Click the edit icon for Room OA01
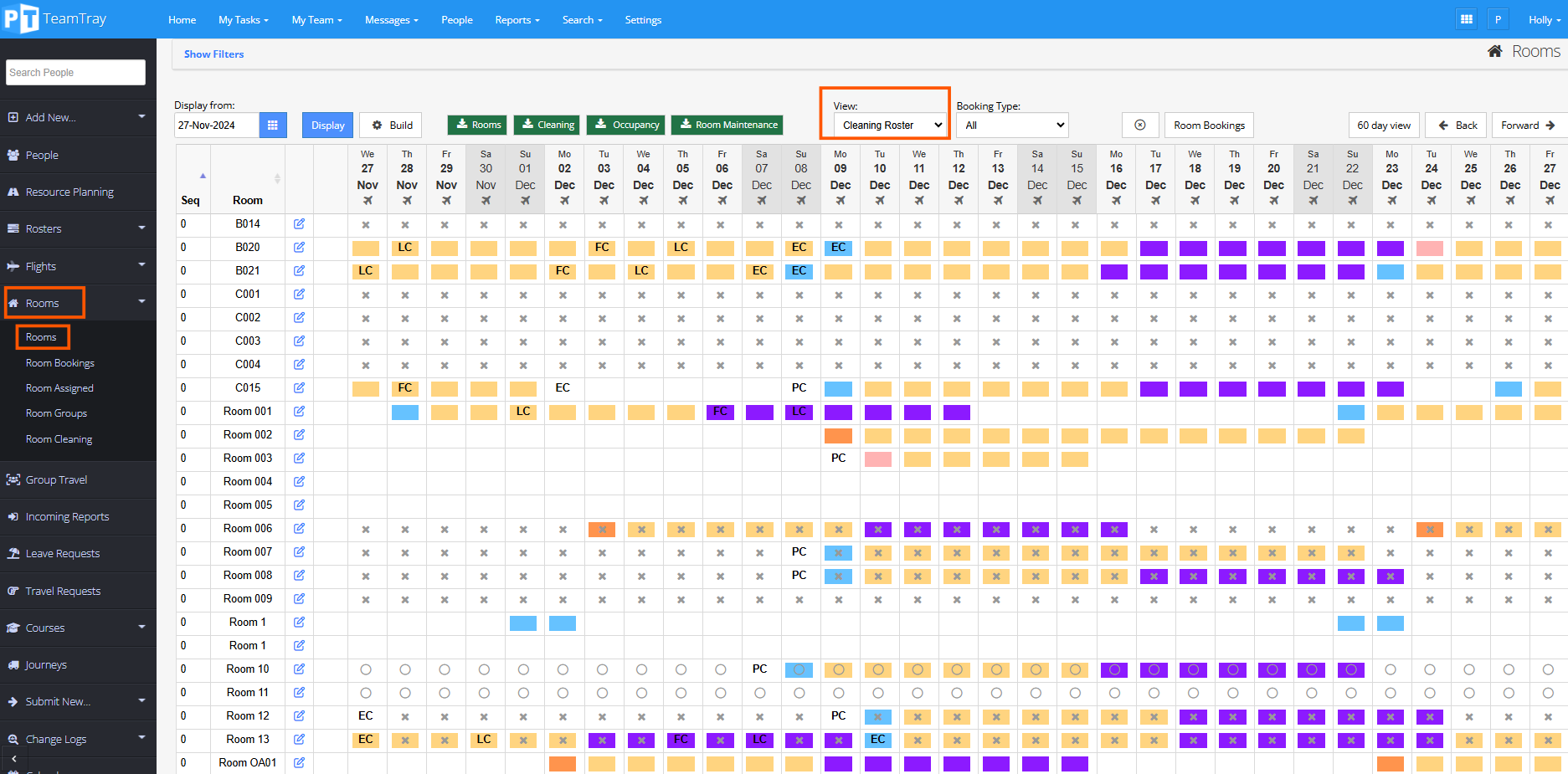 (299, 763)
